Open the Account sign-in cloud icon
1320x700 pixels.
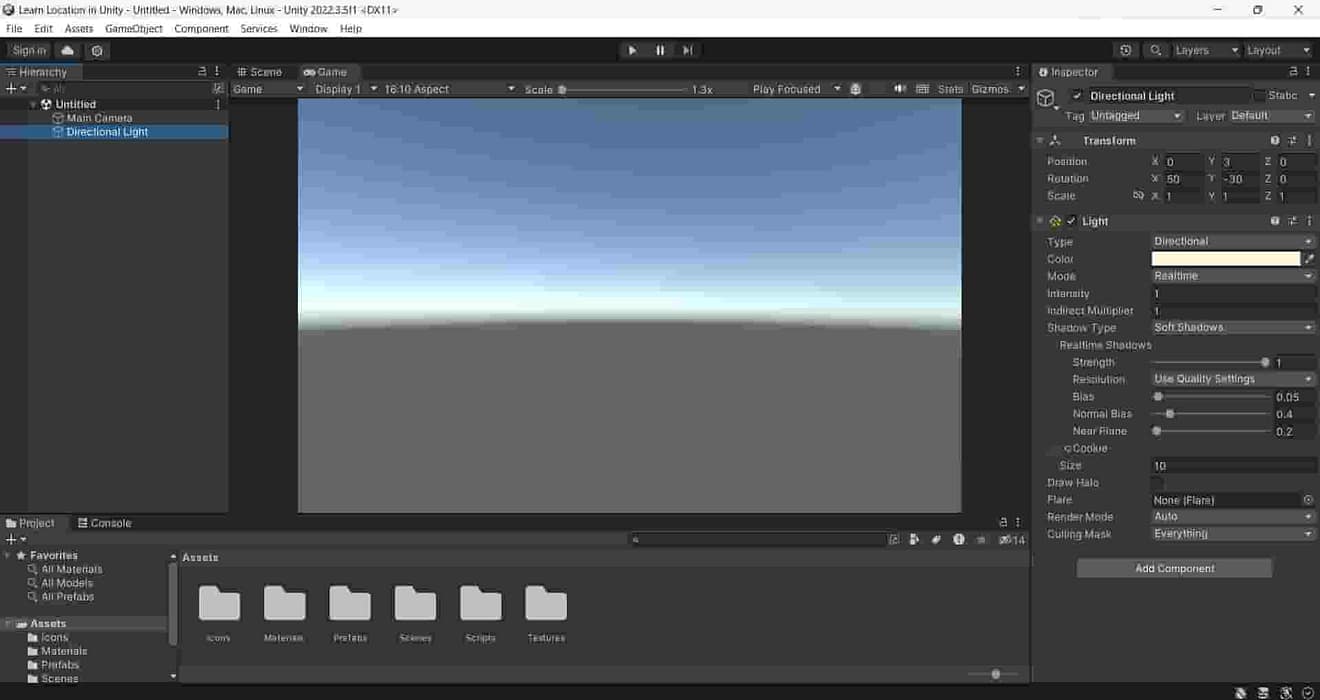66,50
